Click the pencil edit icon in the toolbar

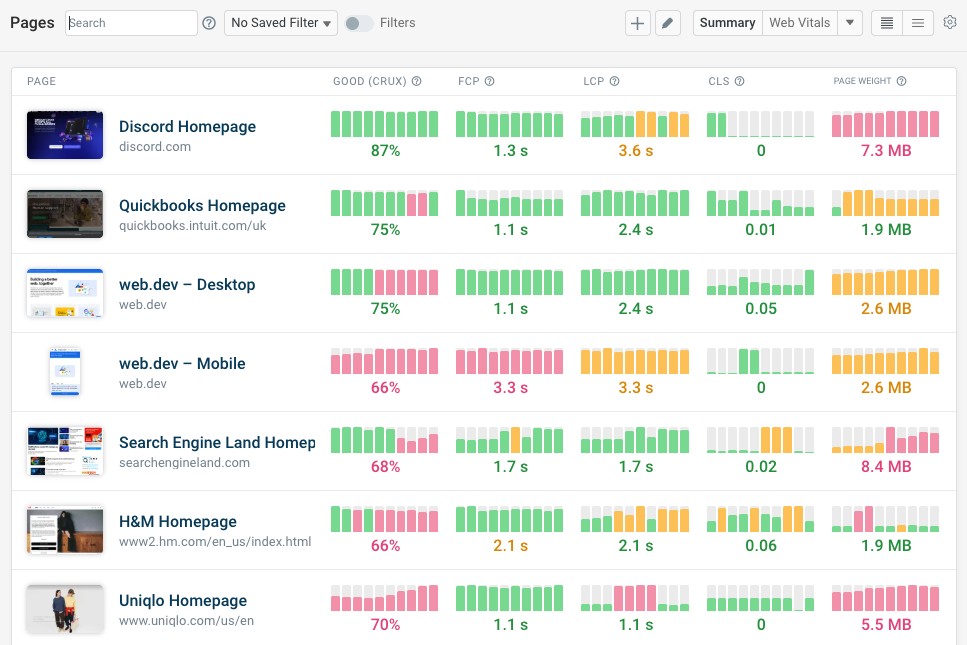(667, 22)
